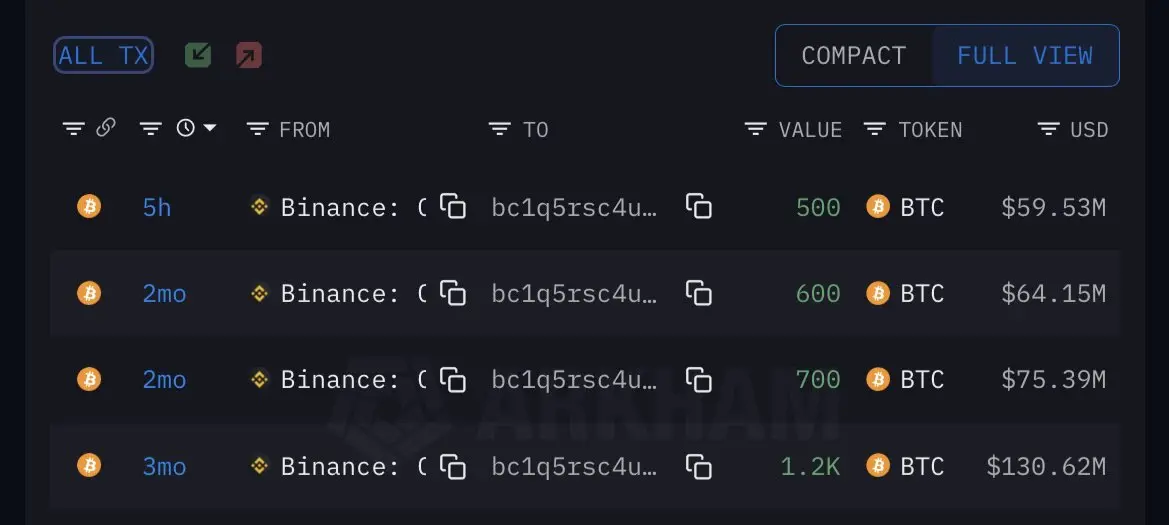Open the 5h transaction time link

[x=157, y=207]
